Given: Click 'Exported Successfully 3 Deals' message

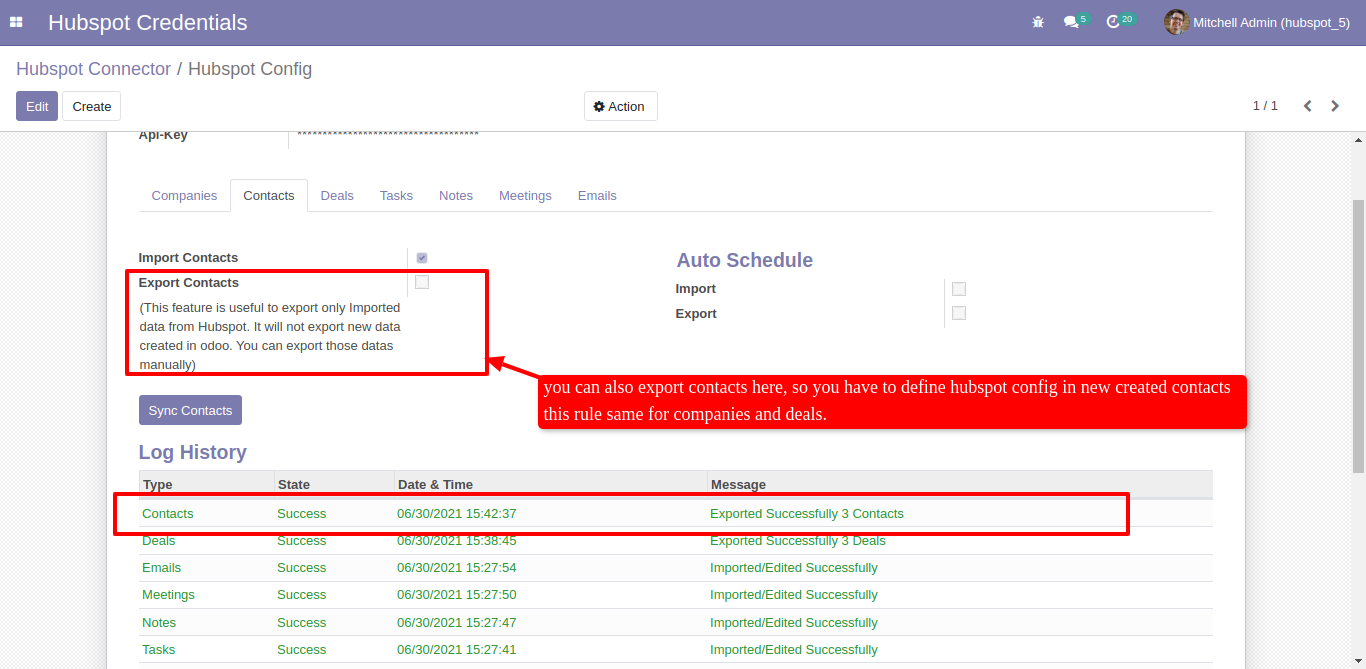Looking at the screenshot, I should coord(798,540).
